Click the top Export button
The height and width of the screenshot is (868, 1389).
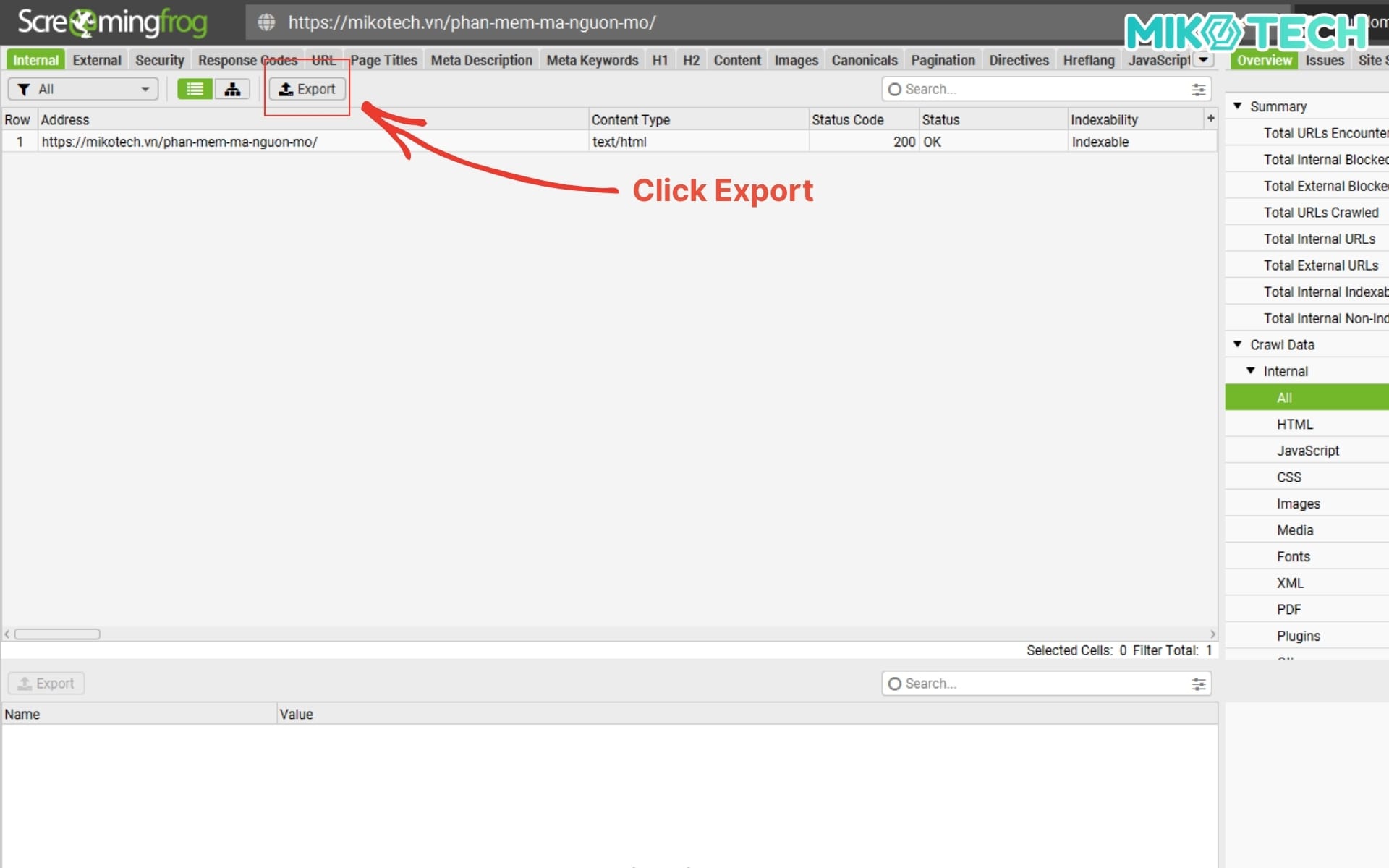click(307, 89)
